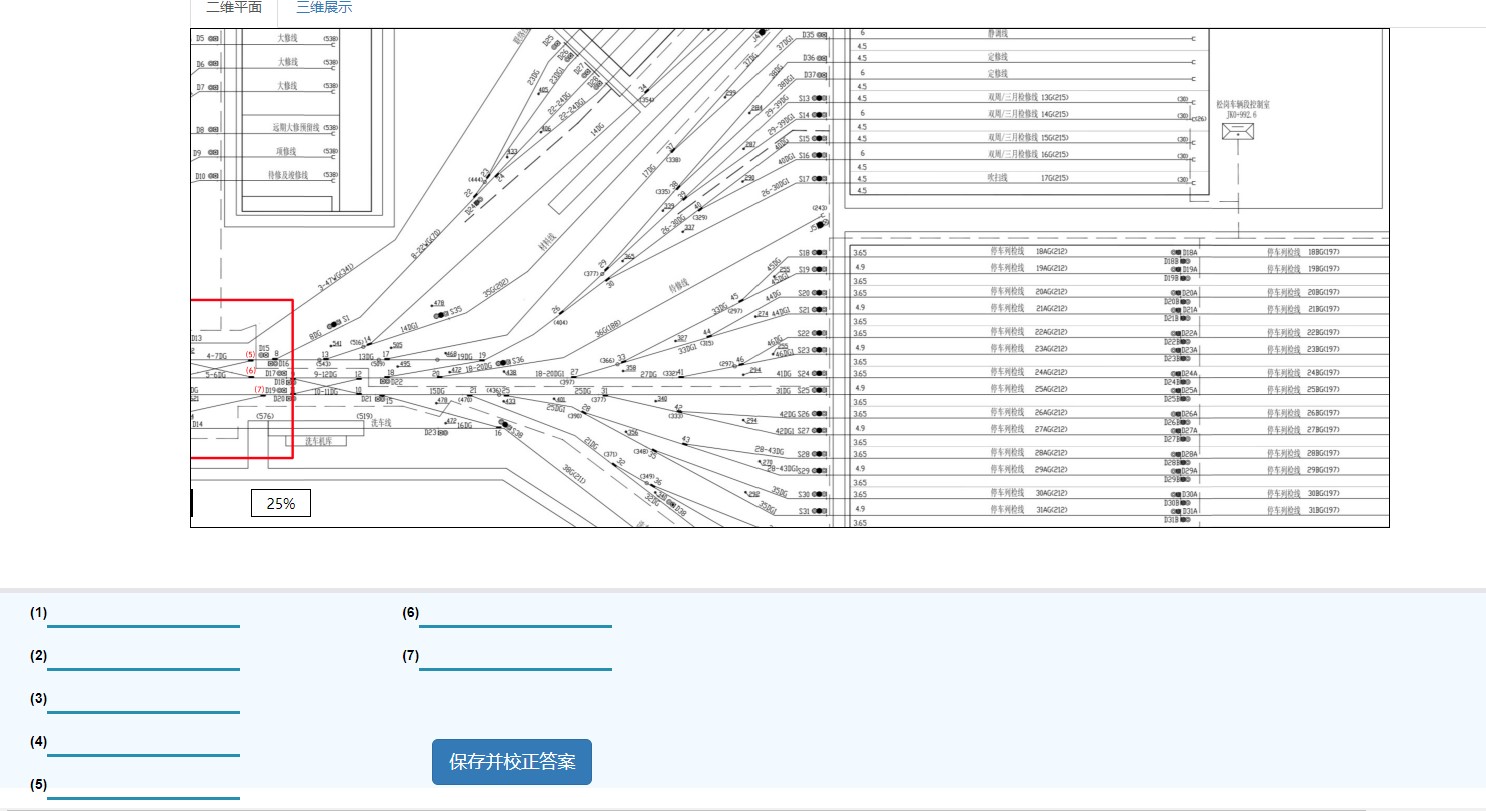Click the red (5) marker on diagram
This screenshot has height=811, width=1486.
(250, 354)
